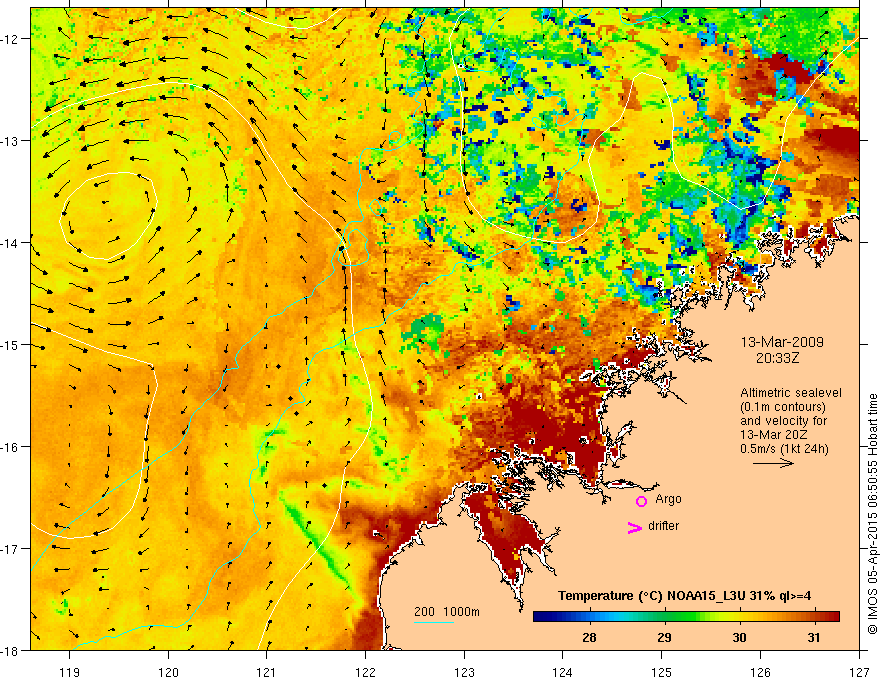Click the longitude axis label 122

[x=365, y=672]
